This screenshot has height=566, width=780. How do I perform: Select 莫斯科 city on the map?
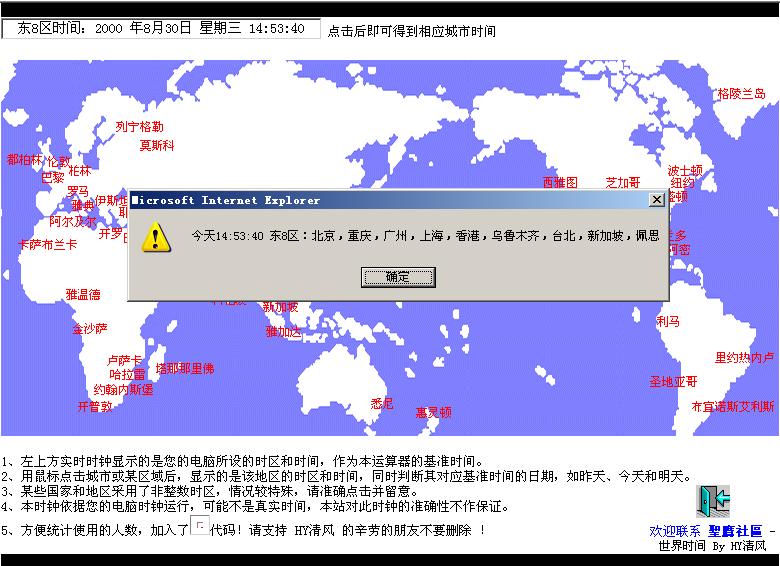click(157, 145)
